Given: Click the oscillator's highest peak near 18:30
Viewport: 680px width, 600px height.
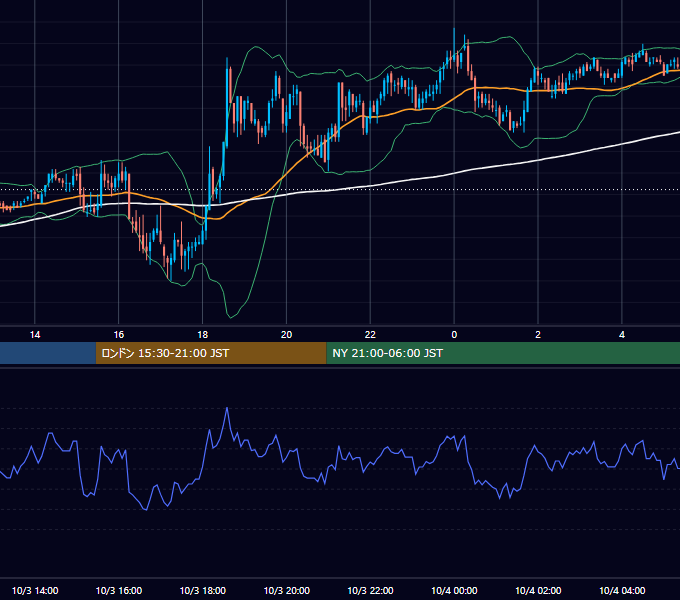Looking at the screenshot, I should [x=227, y=408].
